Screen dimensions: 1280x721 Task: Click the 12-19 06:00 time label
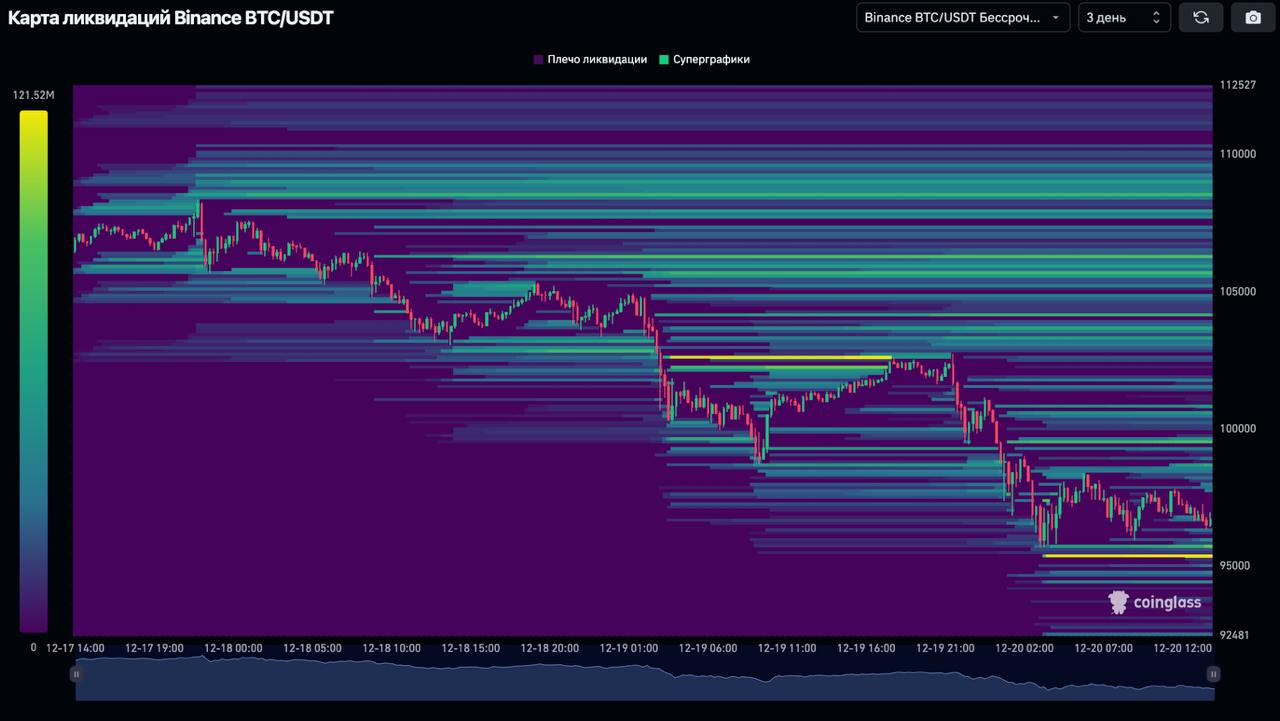pyautogui.click(x=708, y=648)
